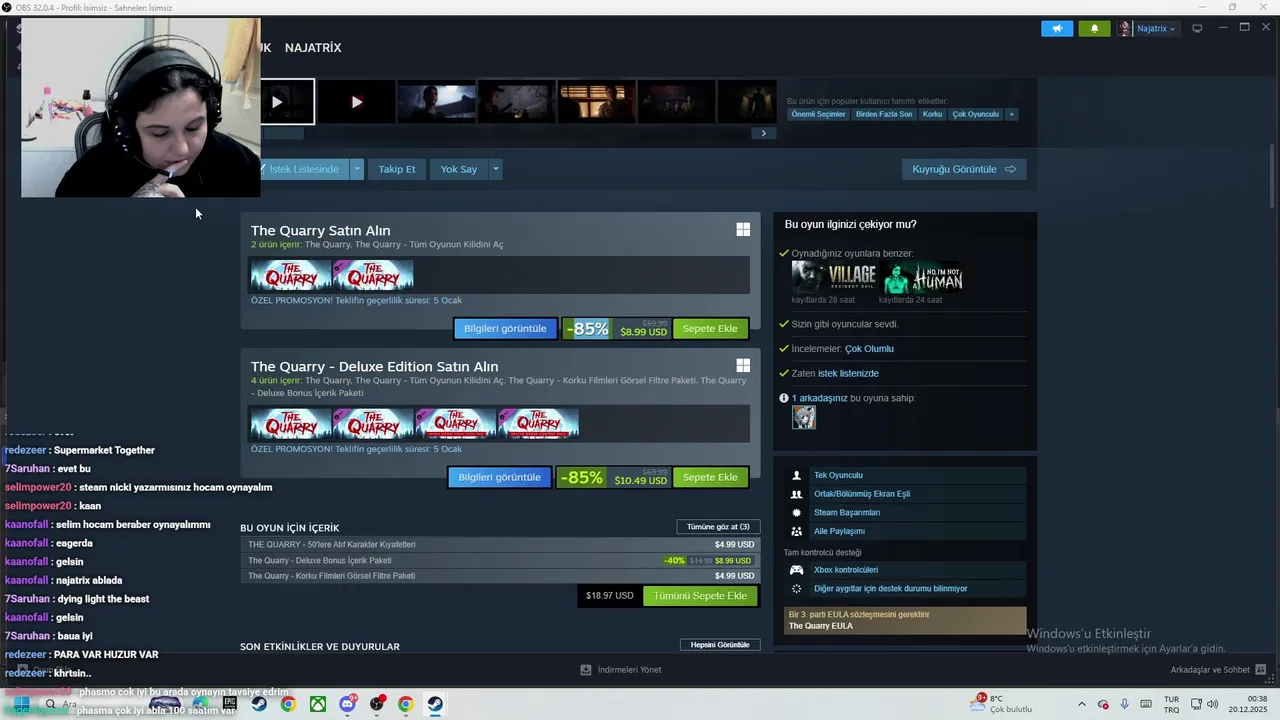Open the Çok Olumlu reviews link
The width and height of the screenshot is (1280, 720).
point(869,349)
